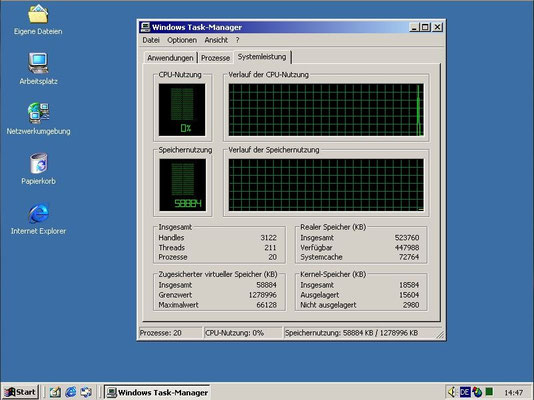Minimize the Task-Manager window
Image resolution: width=534 pixels, height=400 pixels.
pyautogui.click(x=414, y=27)
